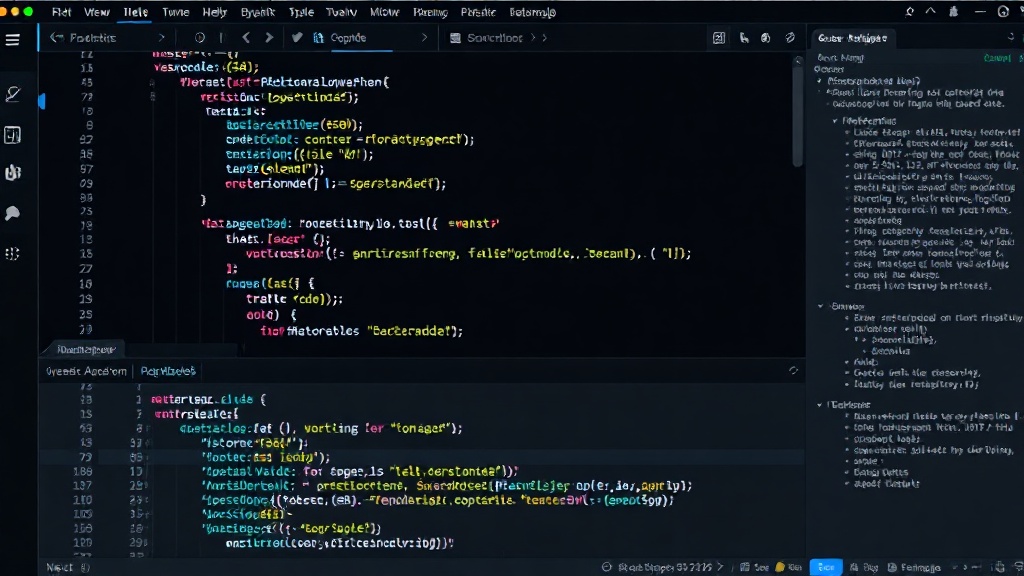1024x576 pixels.
Task: Click the second chevron after the third tab
Action: pos(545,38)
